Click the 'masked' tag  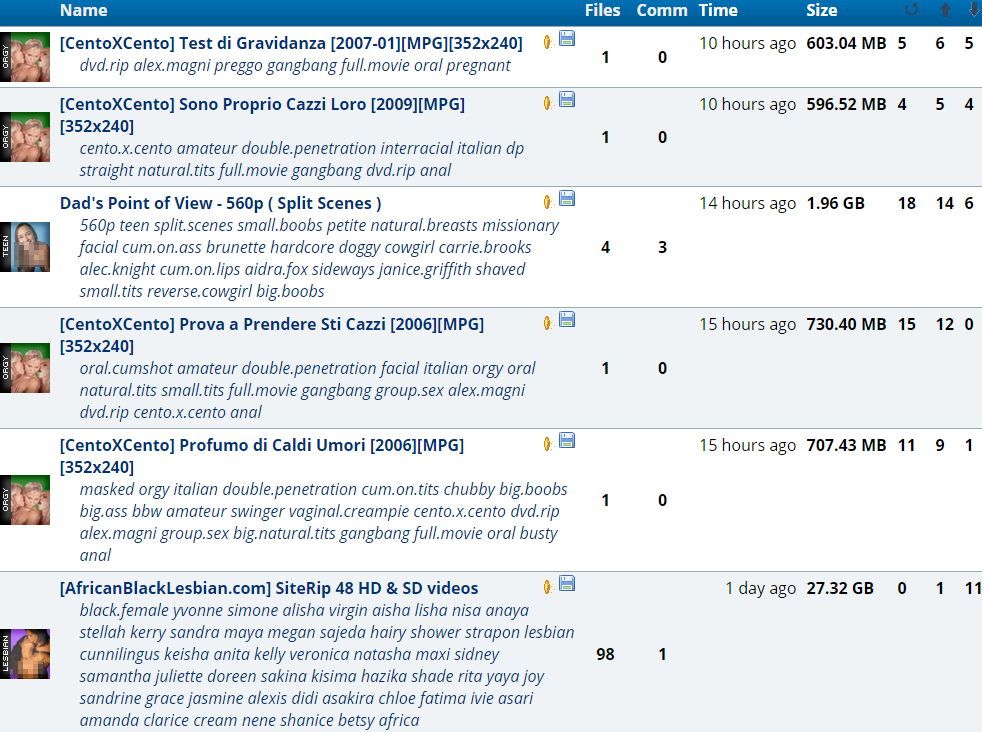[x=107, y=489]
